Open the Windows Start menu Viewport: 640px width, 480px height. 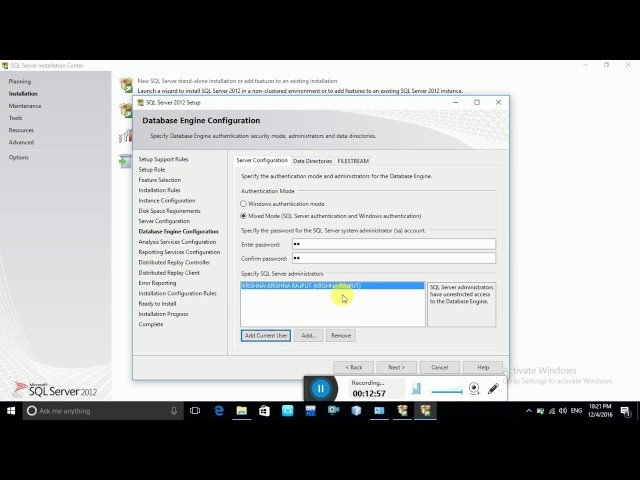point(11,411)
